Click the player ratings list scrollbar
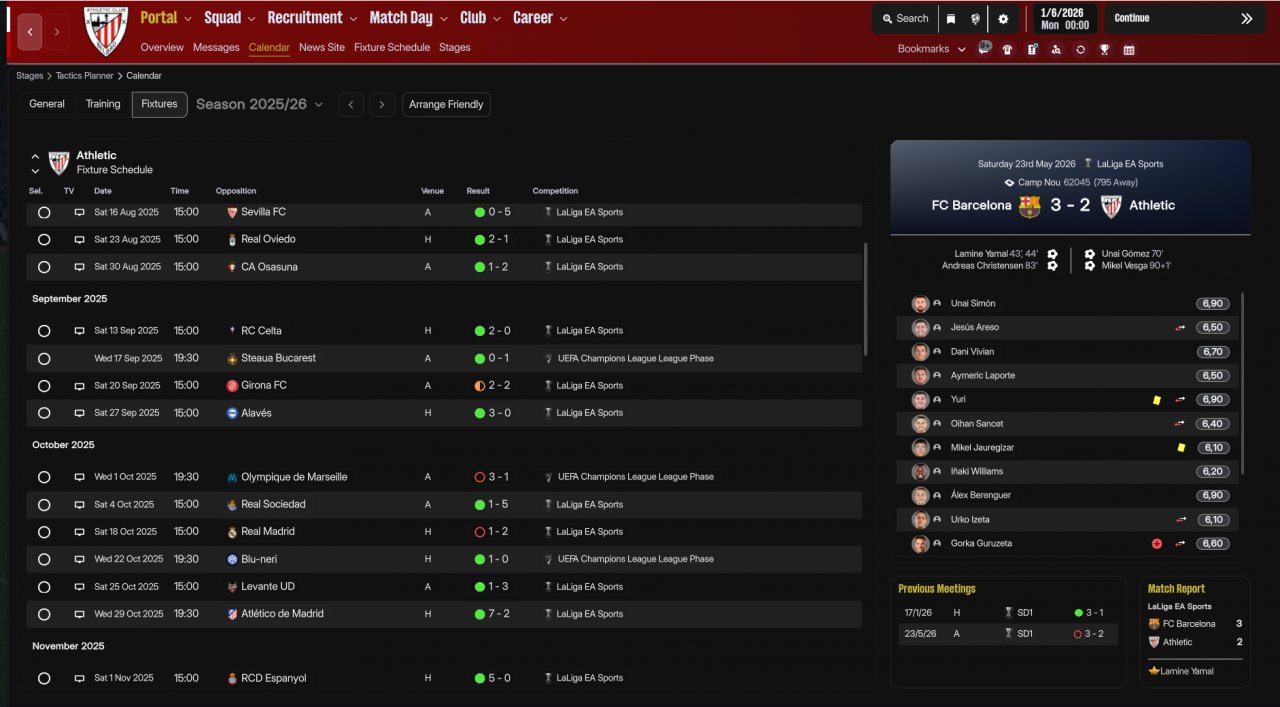Viewport: 1280px width, 707px height. [1243, 384]
